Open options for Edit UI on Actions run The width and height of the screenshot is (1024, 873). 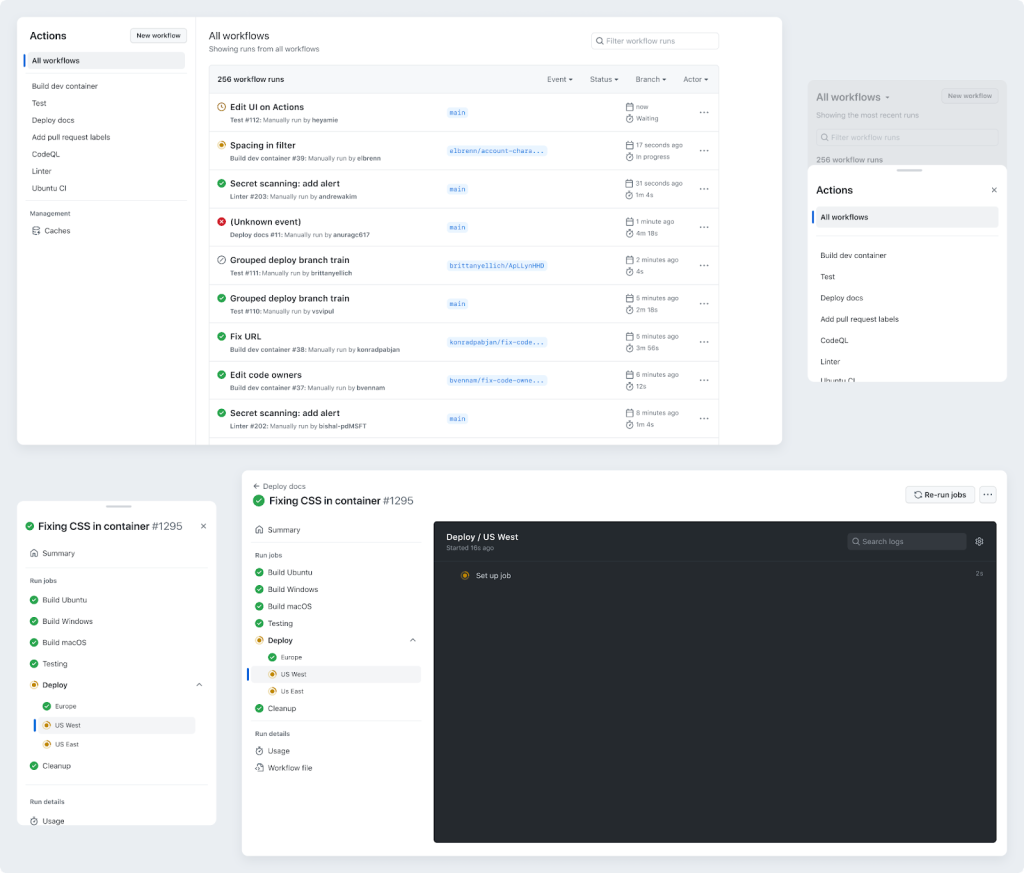coord(704,112)
